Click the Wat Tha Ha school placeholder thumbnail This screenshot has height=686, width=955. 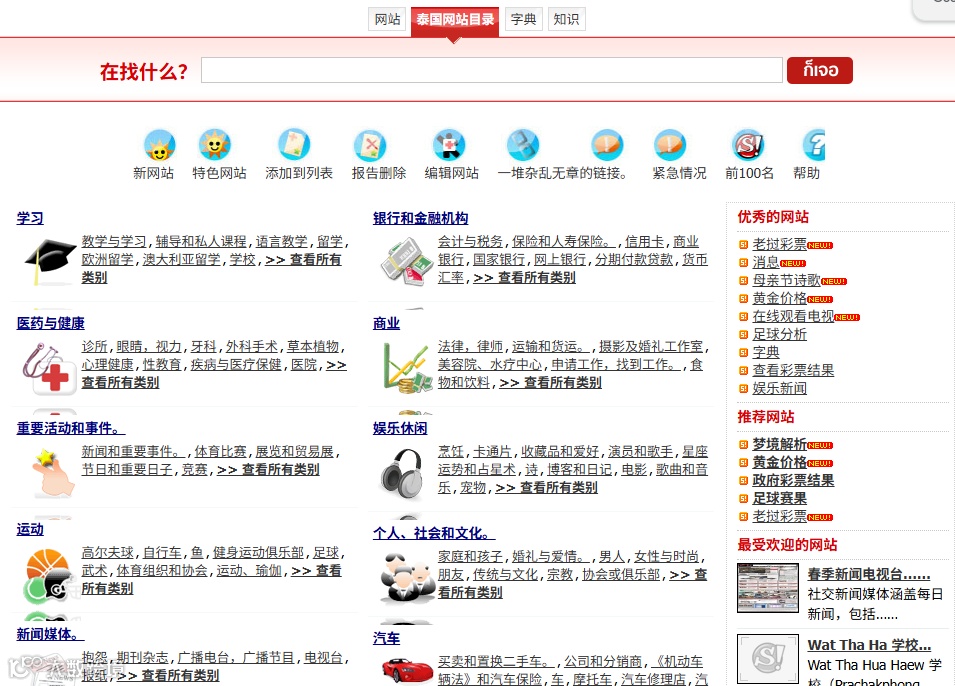tap(767, 659)
